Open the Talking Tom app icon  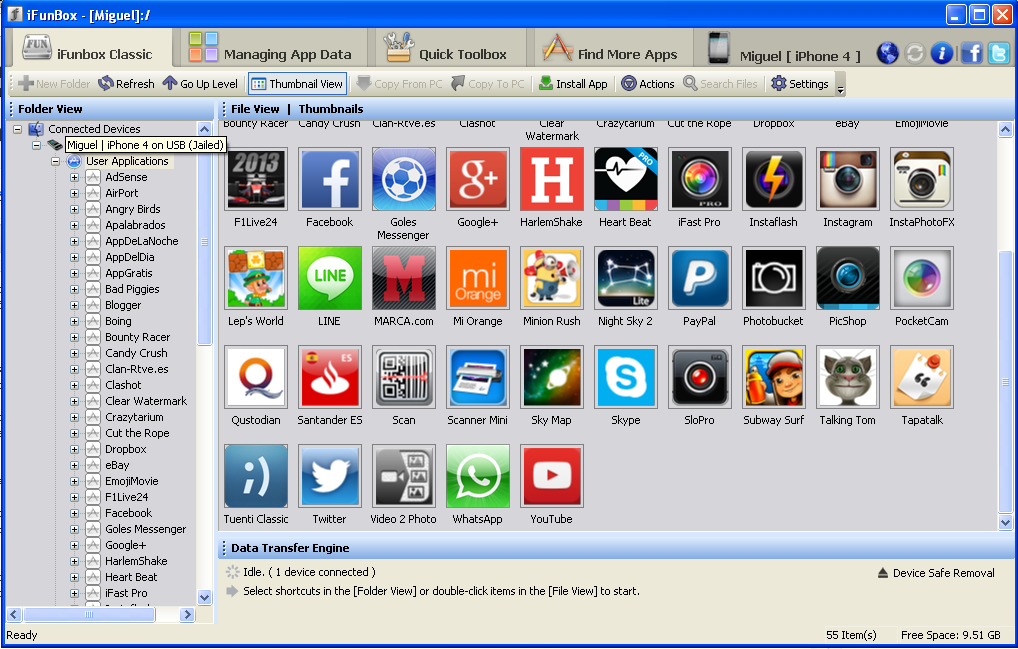pos(847,377)
